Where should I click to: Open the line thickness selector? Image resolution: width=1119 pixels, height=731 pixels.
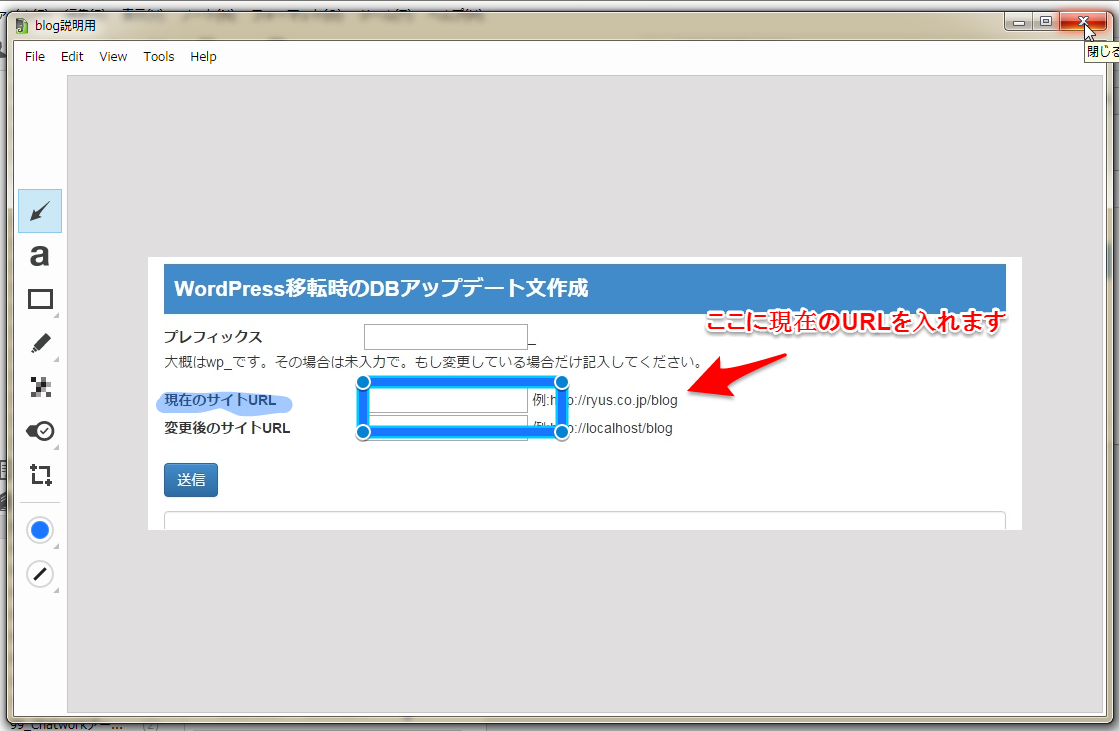pyautogui.click(x=40, y=574)
